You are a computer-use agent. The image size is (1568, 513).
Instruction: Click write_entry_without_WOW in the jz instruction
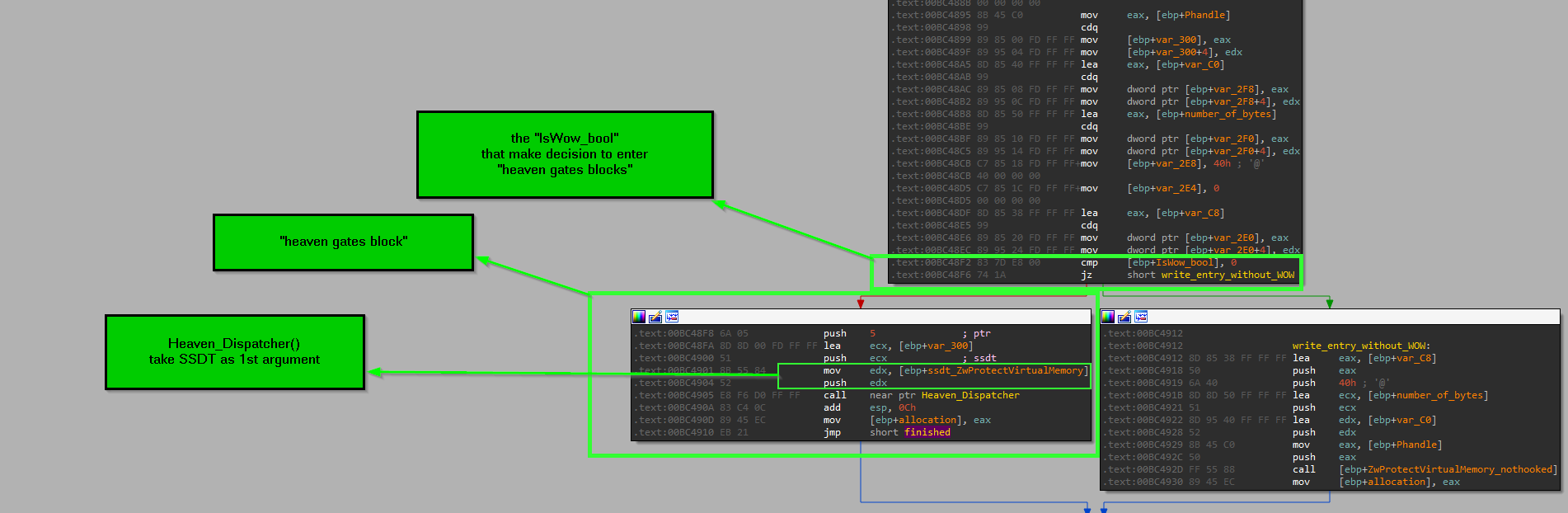(1228, 275)
